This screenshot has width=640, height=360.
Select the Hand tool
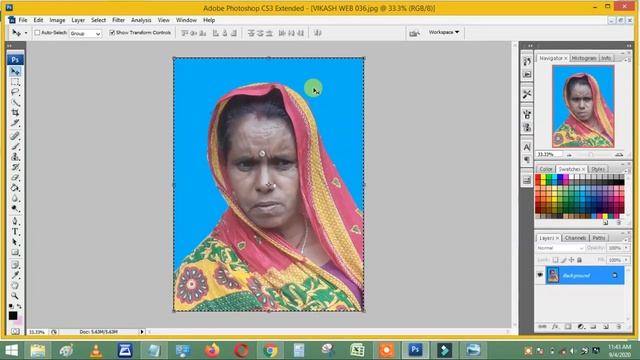15,285
